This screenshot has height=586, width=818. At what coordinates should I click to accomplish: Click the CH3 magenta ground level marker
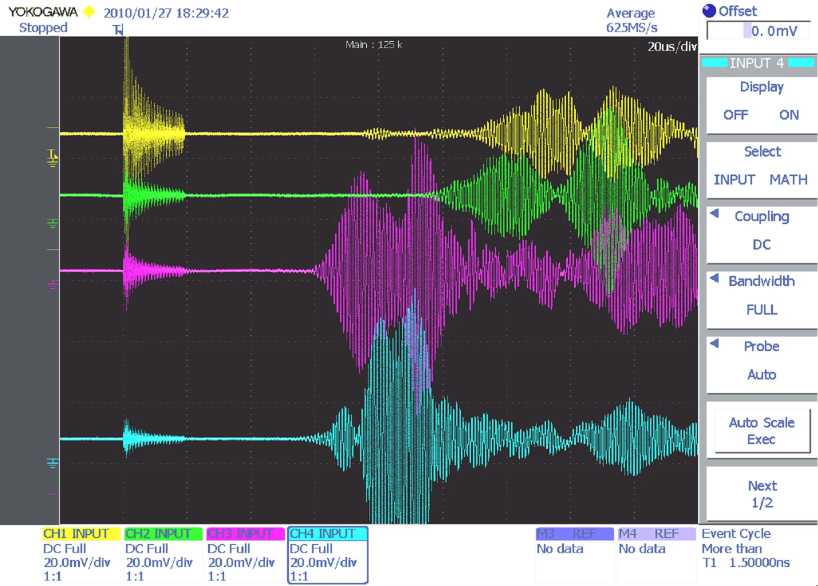52,285
